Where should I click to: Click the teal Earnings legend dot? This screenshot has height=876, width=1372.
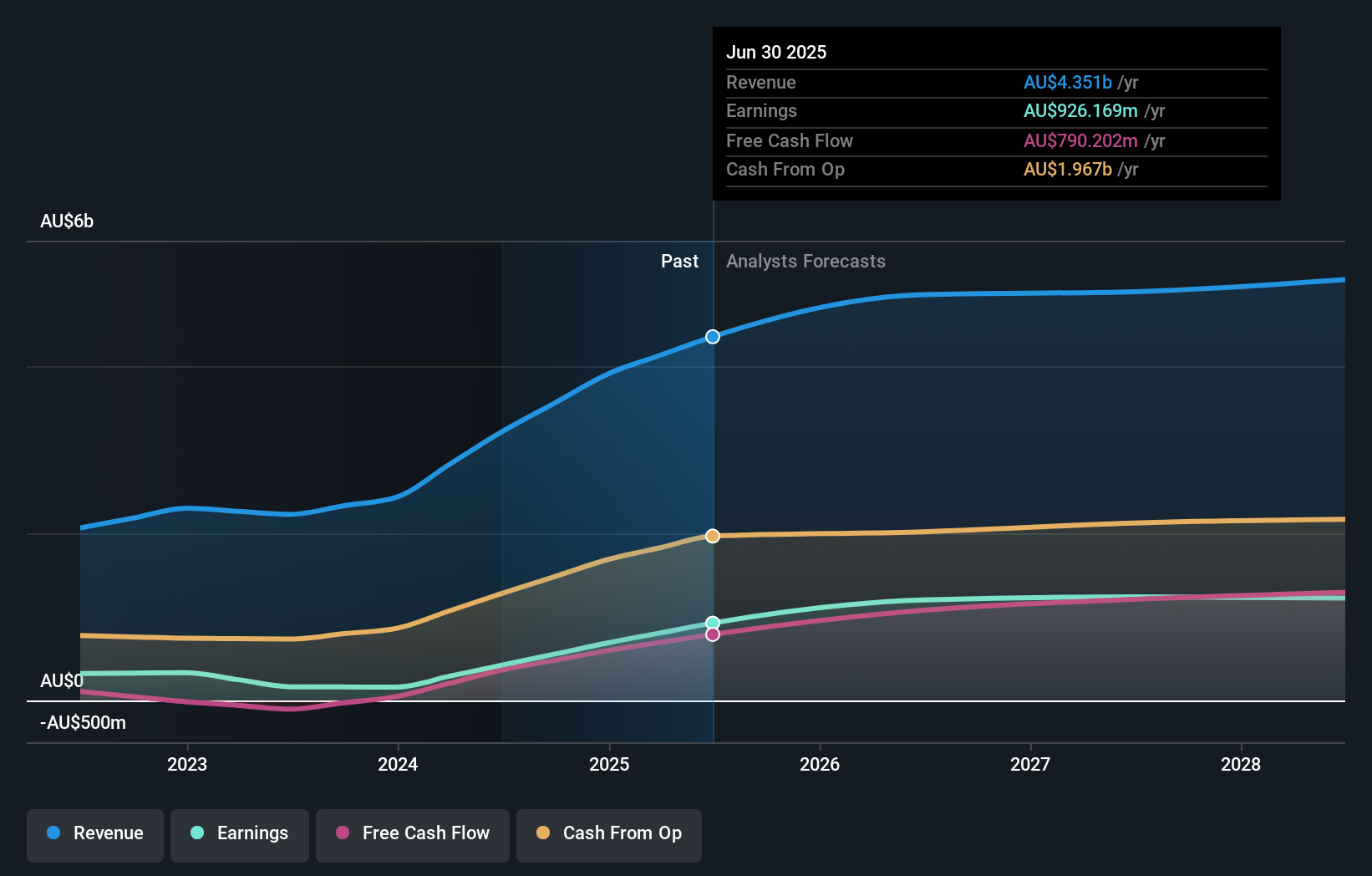click(x=195, y=833)
